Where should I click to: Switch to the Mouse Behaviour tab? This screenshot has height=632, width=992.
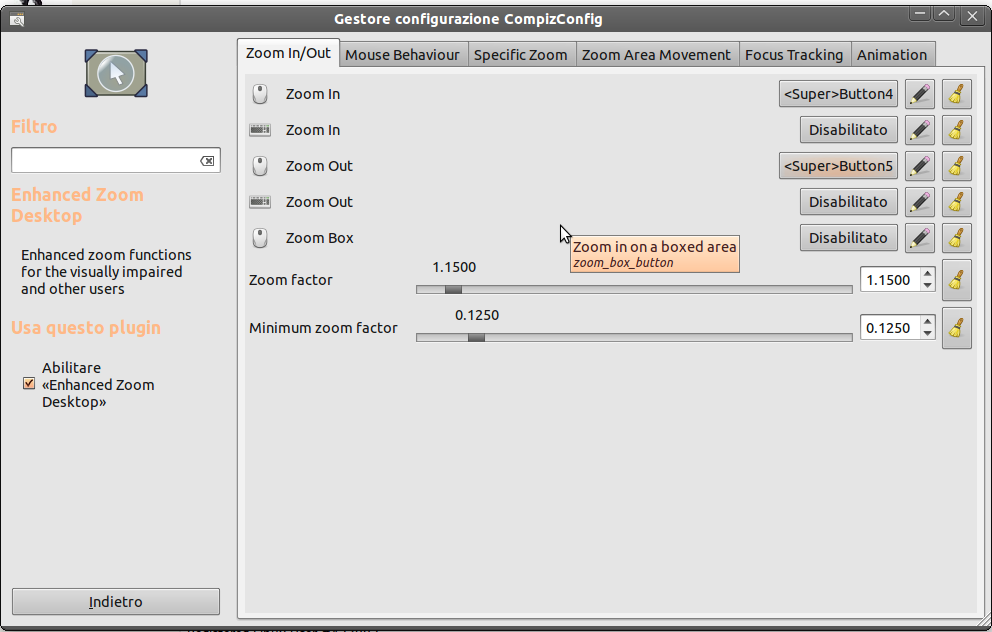pos(402,55)
